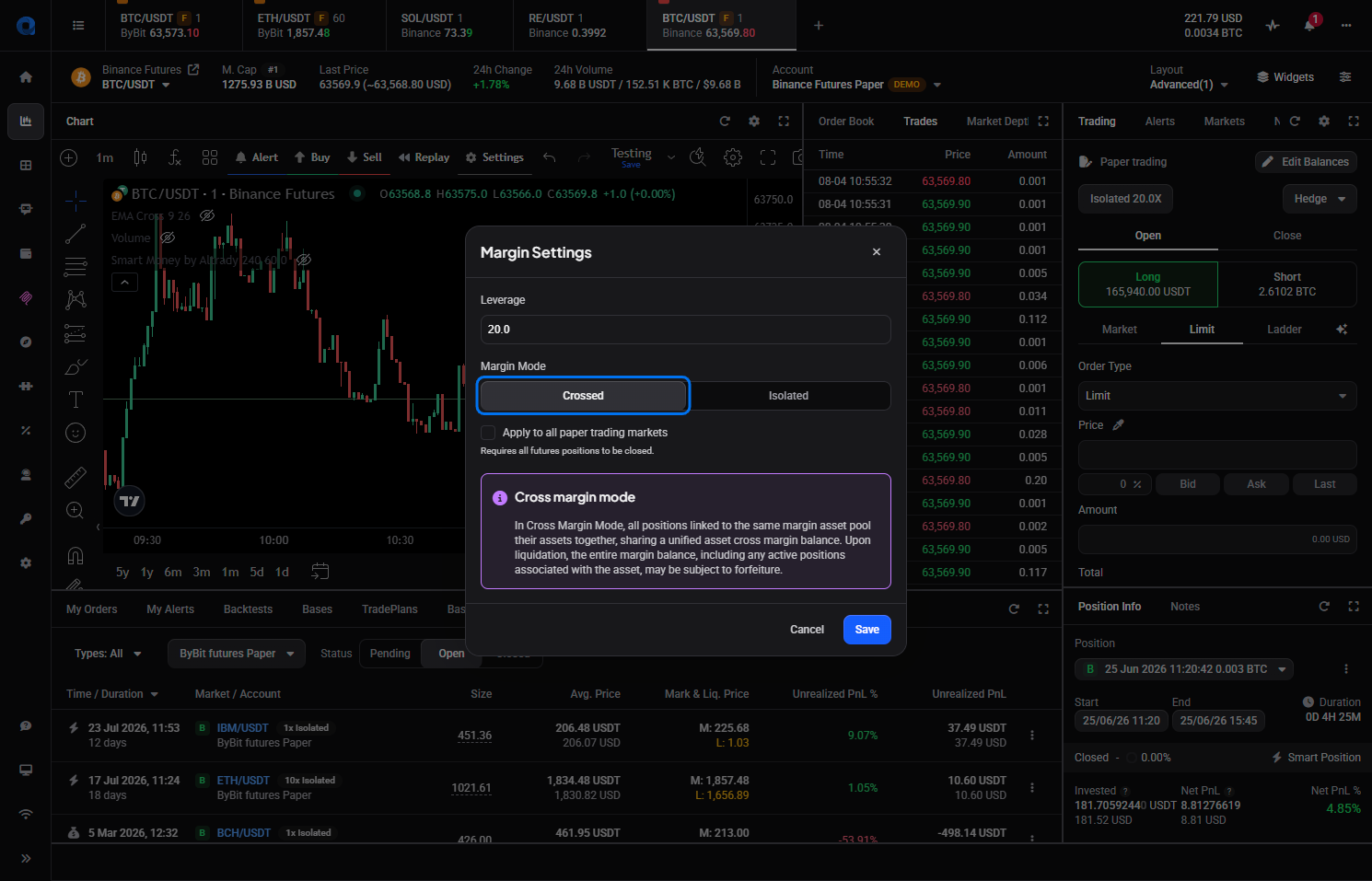
Task: Open the Order Type Limit dropdown
Action: tap(1217, 396)
